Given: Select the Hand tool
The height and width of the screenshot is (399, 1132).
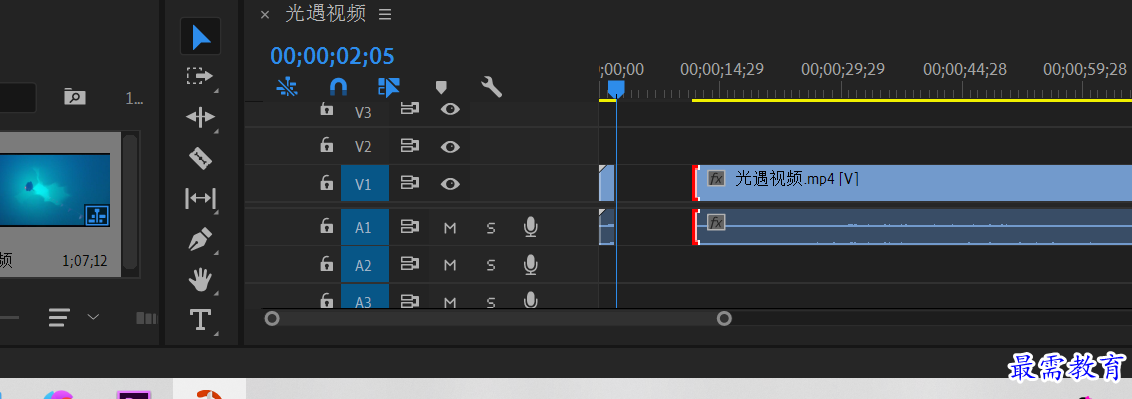Looking at the screenshot, I should coord(200,279).
